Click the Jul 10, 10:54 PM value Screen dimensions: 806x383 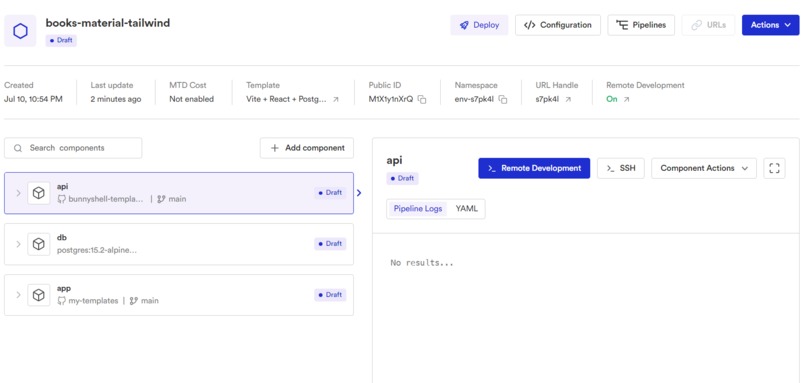(x=33, y=99)
